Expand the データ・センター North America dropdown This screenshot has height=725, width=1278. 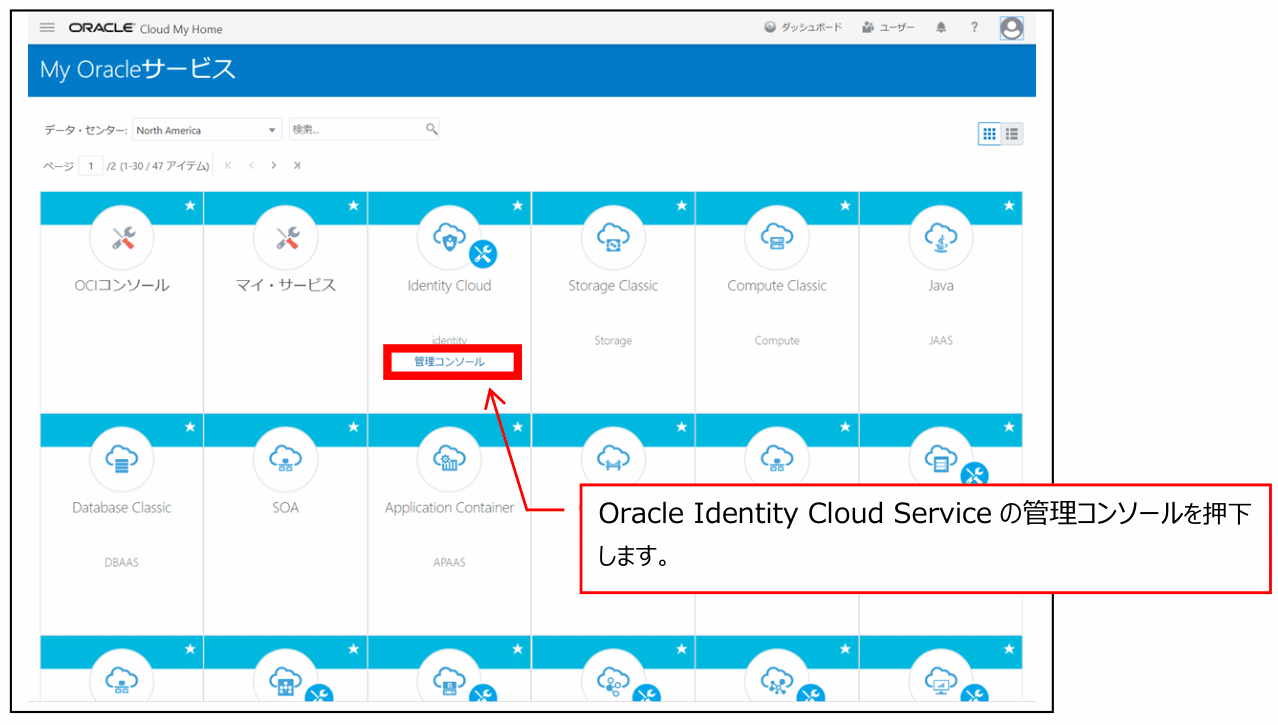click(x=207, y=130)
